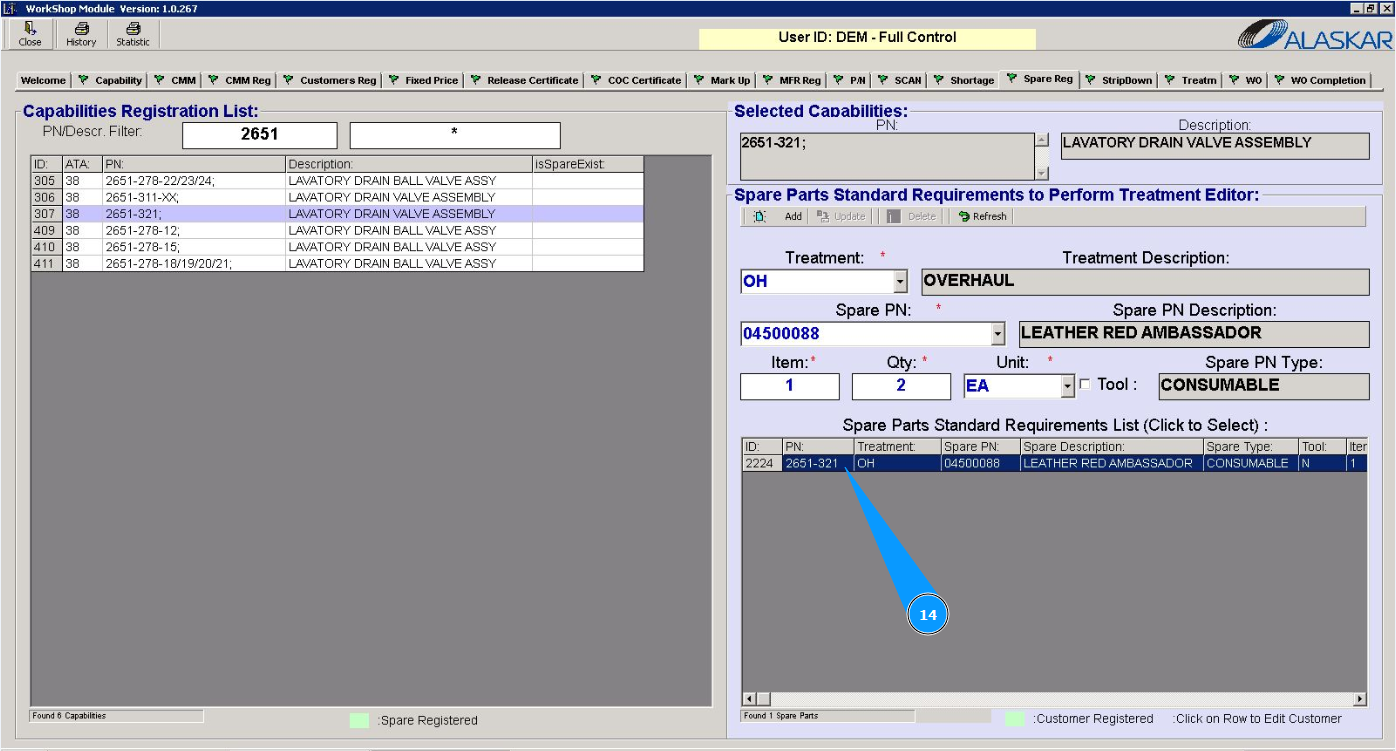Click the Update toolbar icon
Viewport: 1396px width, 751px height.
click(823, 216)
